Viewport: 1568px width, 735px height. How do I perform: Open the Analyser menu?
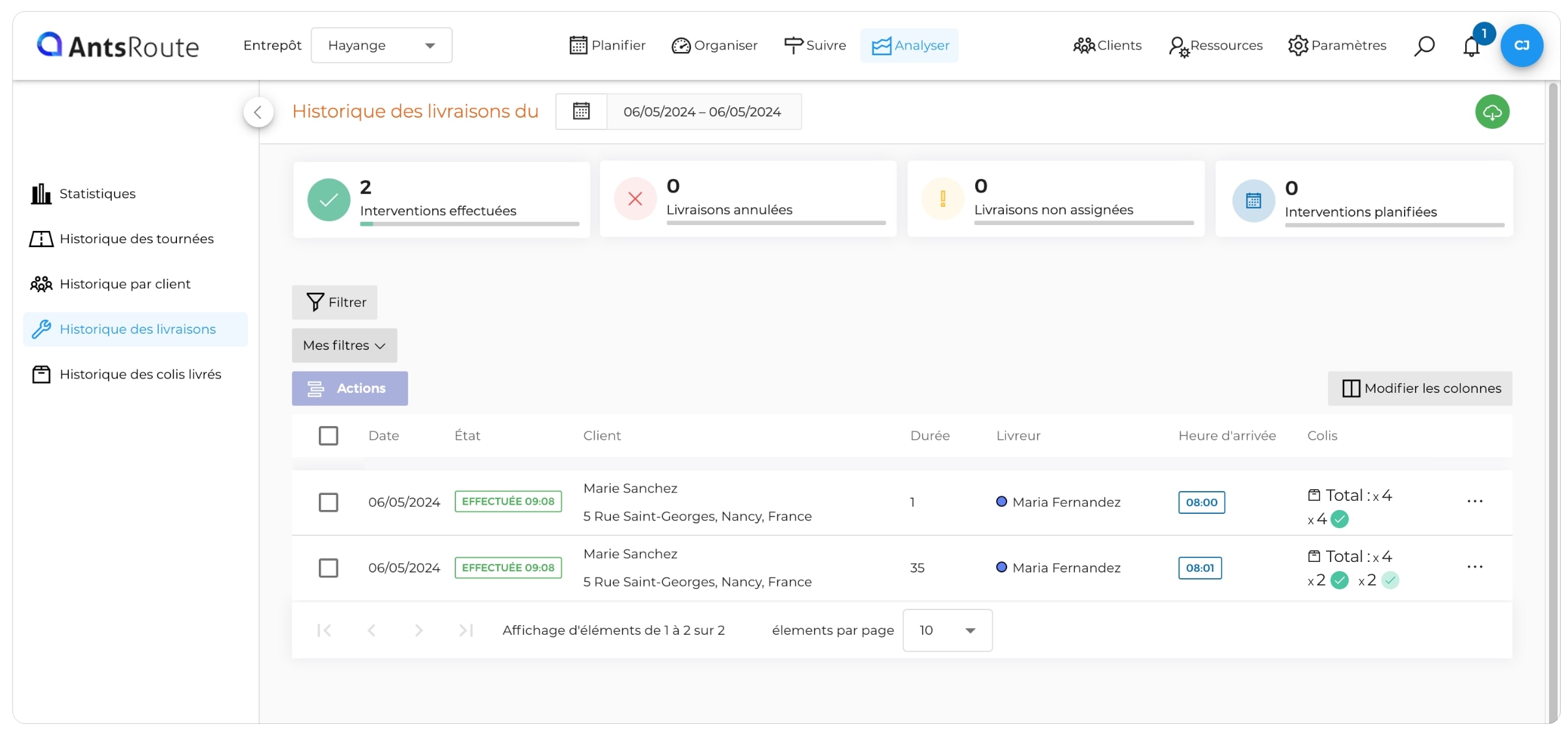click(x=910, y=46)
